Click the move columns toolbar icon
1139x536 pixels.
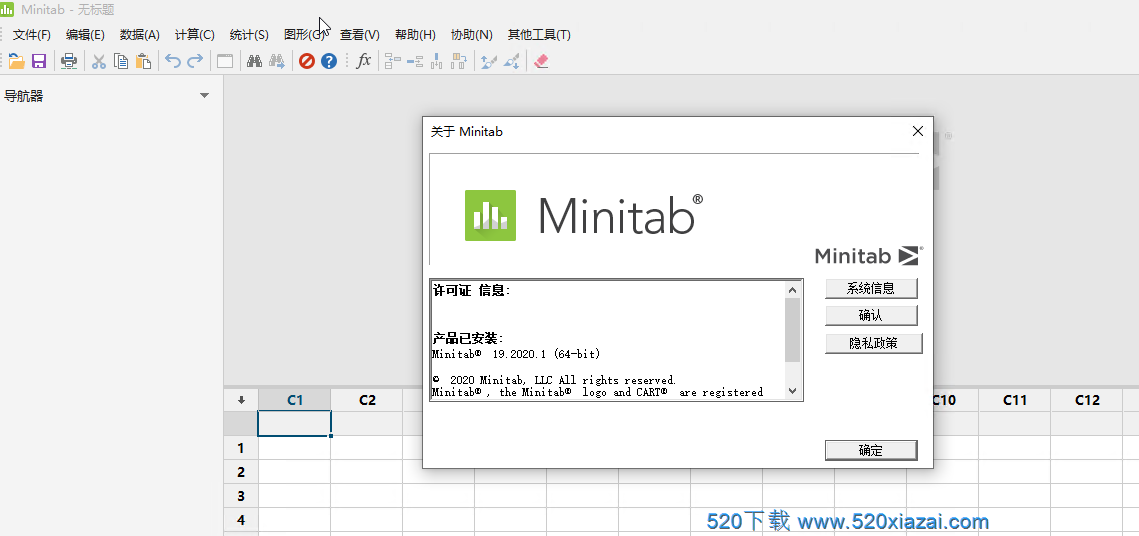coord(458,61)
